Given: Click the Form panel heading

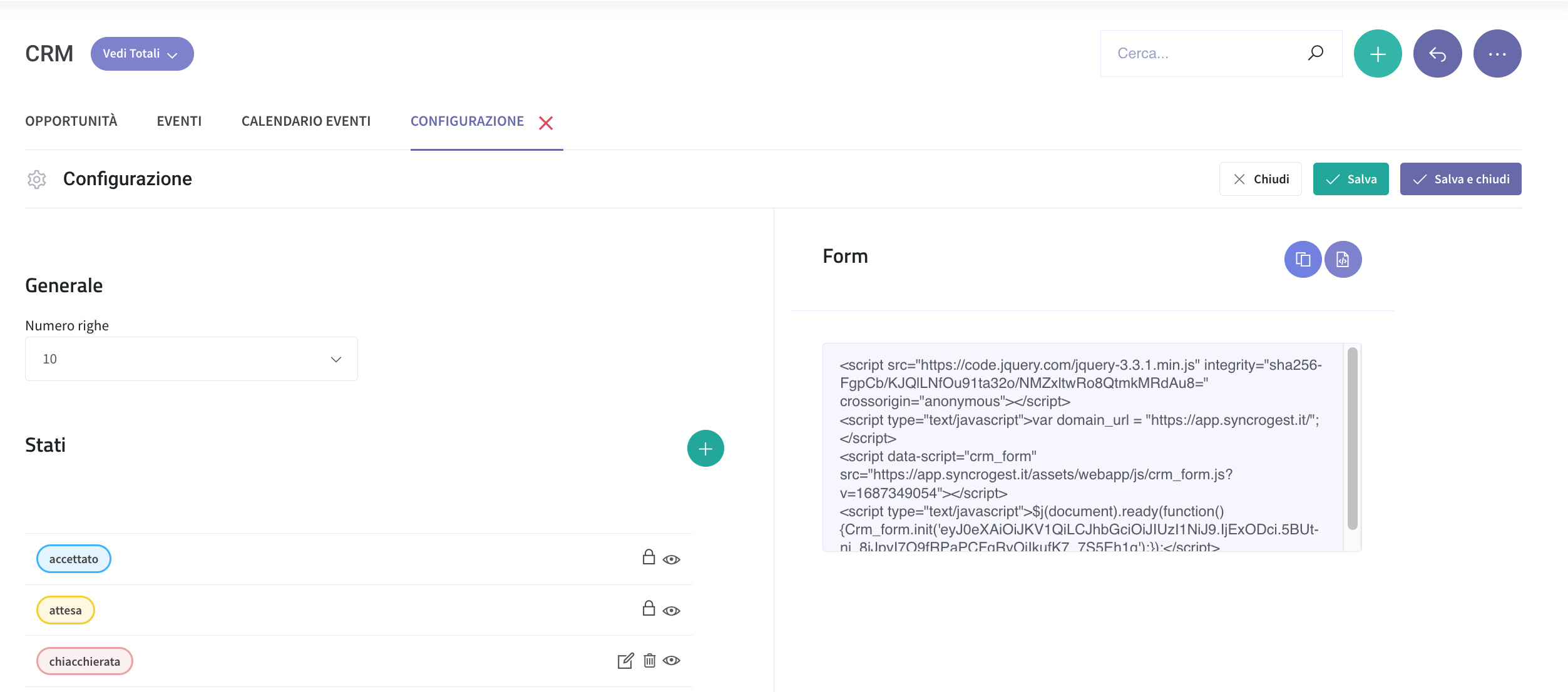Looking at the screenshot, I should pos(845,257).
